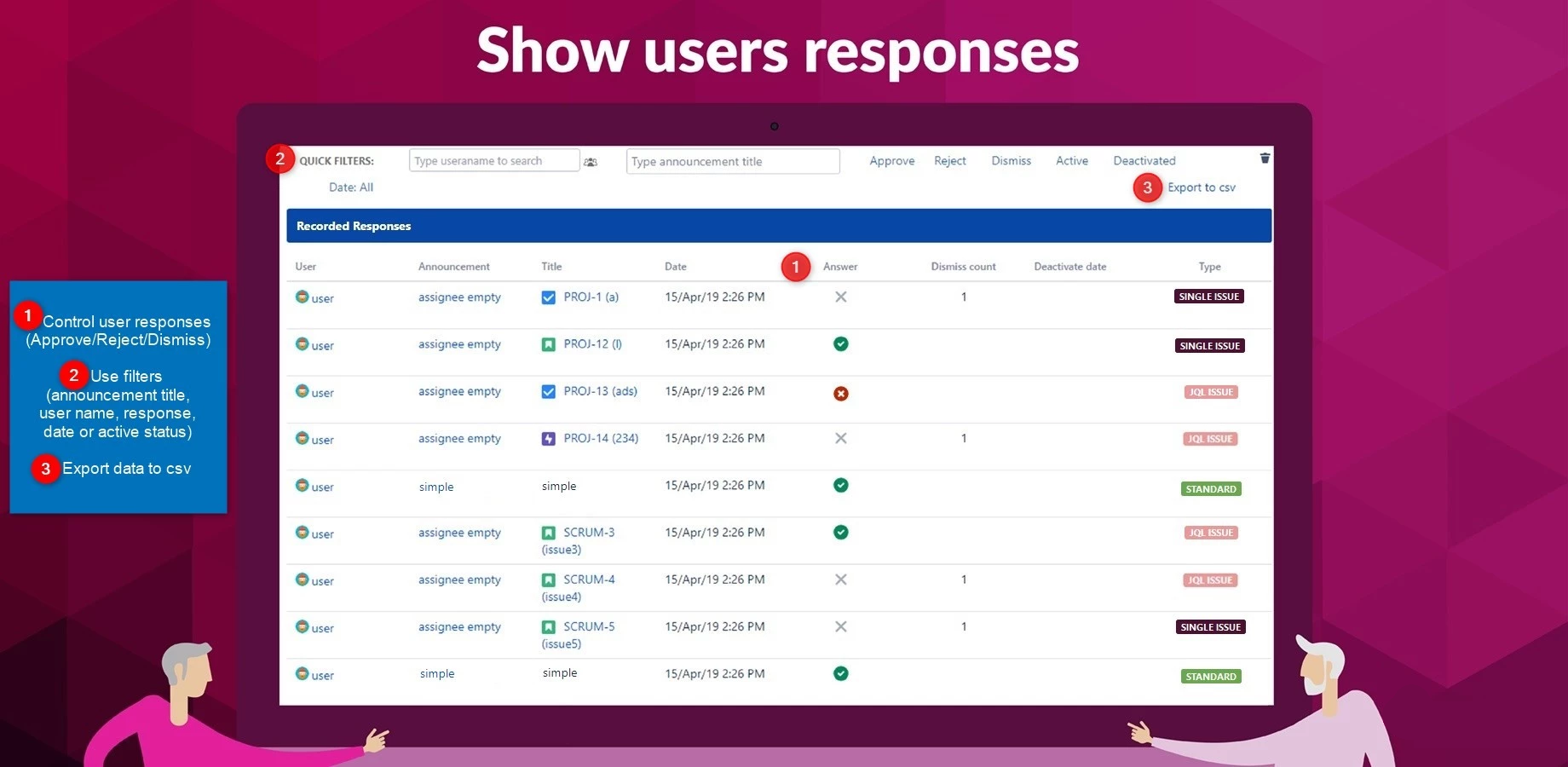Screen dimensions: 1568x767
Task: Click the trash can icon above the table
Action: 1265,158
